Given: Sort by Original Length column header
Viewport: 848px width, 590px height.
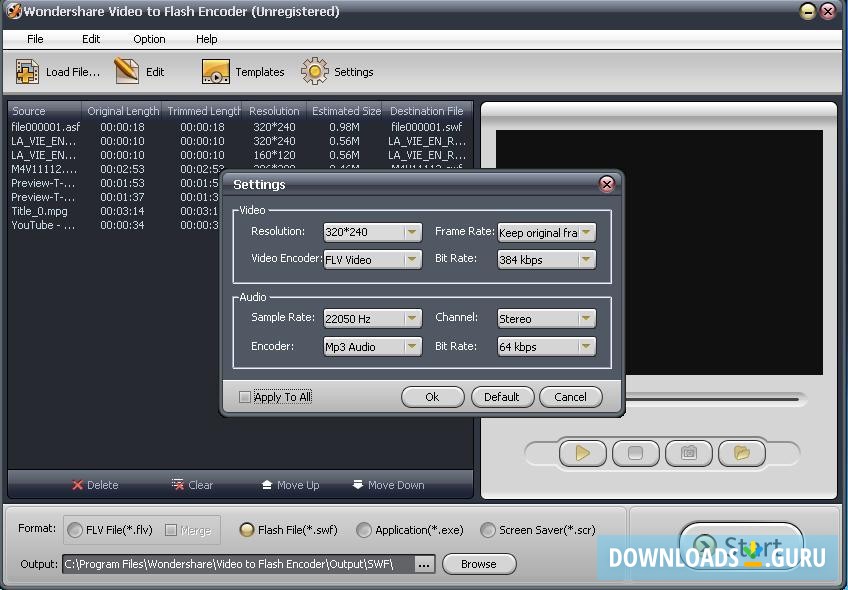Looking at the screenshot, I should coord(123,111).
